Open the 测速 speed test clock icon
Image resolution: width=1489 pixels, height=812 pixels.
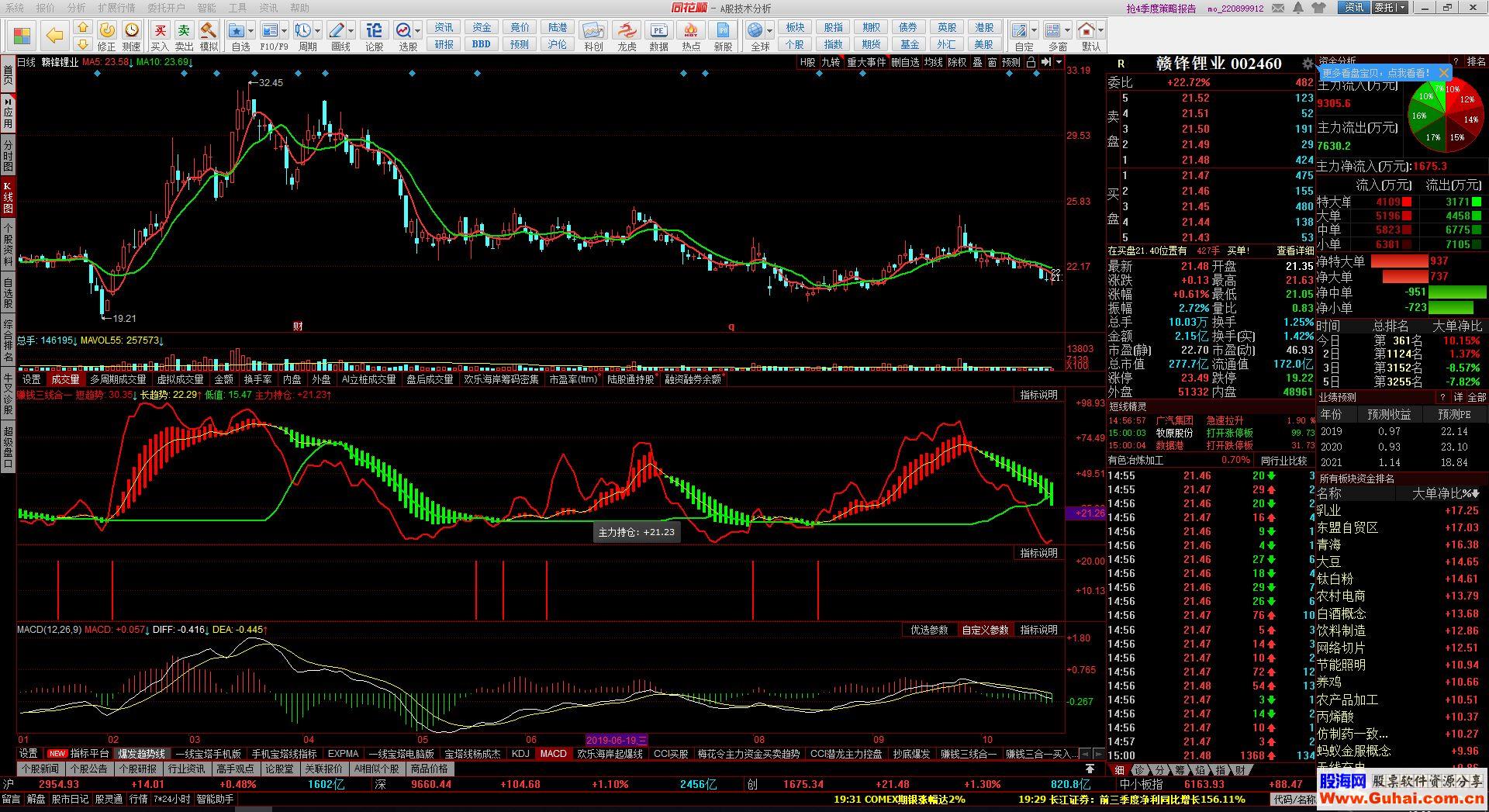(x=132, y=30)
